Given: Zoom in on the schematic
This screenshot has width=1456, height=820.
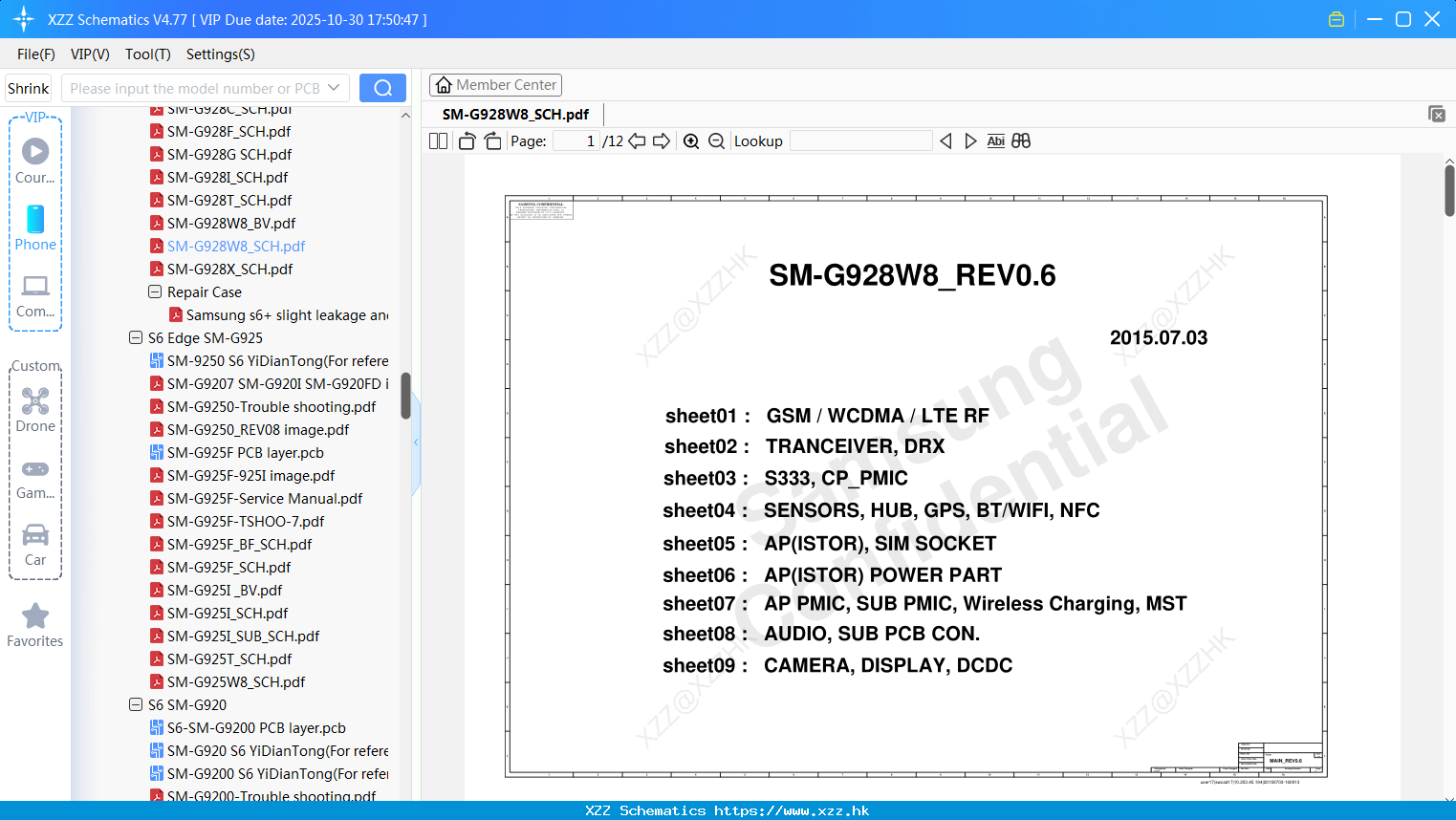Looking at the screenshot, I should coord(691,140).
